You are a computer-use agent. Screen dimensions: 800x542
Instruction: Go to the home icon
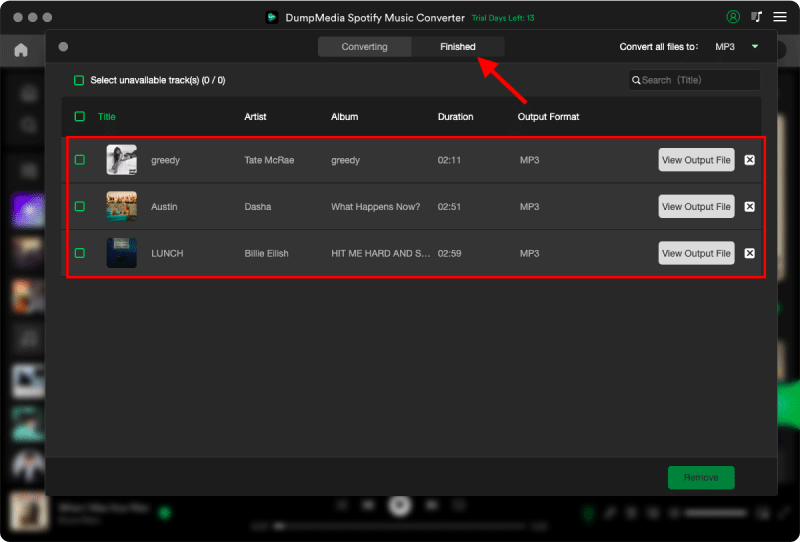click(x=21, y=50)
